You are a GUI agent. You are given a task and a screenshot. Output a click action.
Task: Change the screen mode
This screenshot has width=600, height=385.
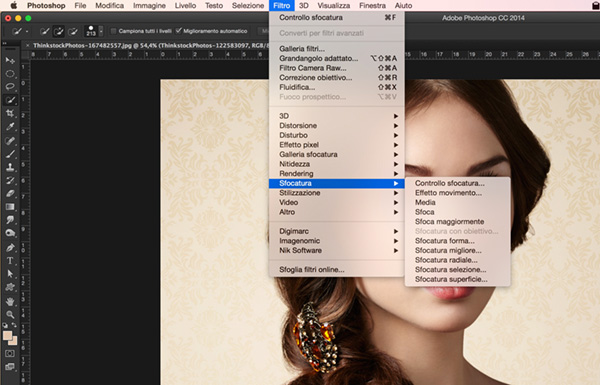pos(10,367)
